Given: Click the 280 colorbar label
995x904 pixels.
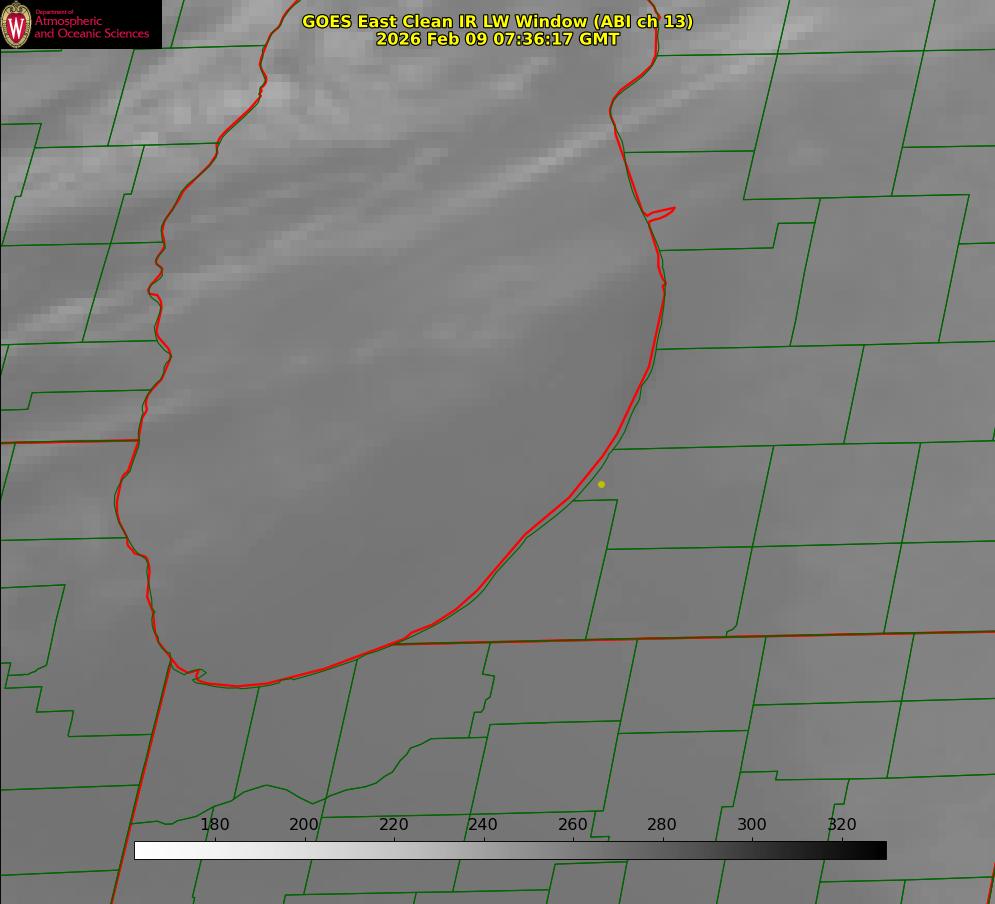Looking at the screenshot, I should click(662, 824).
